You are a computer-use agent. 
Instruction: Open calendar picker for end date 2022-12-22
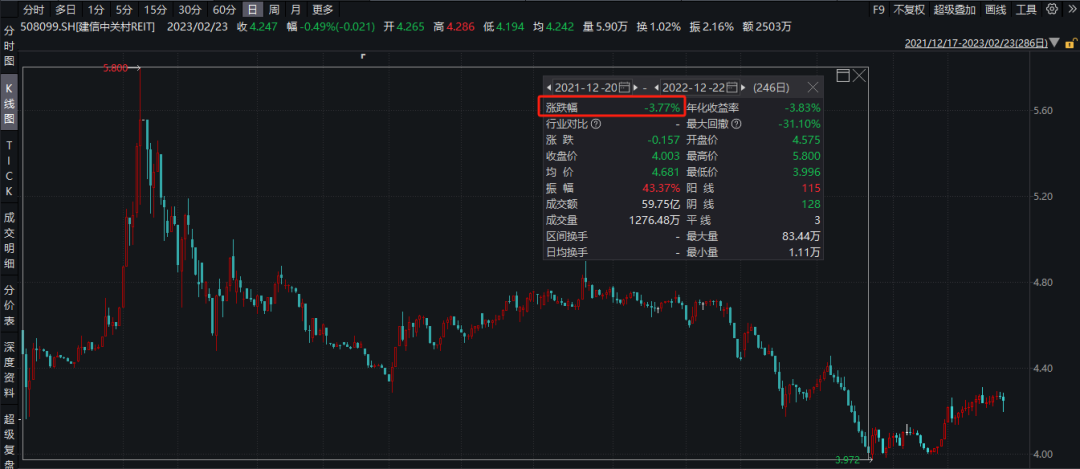tap(732, 87)
